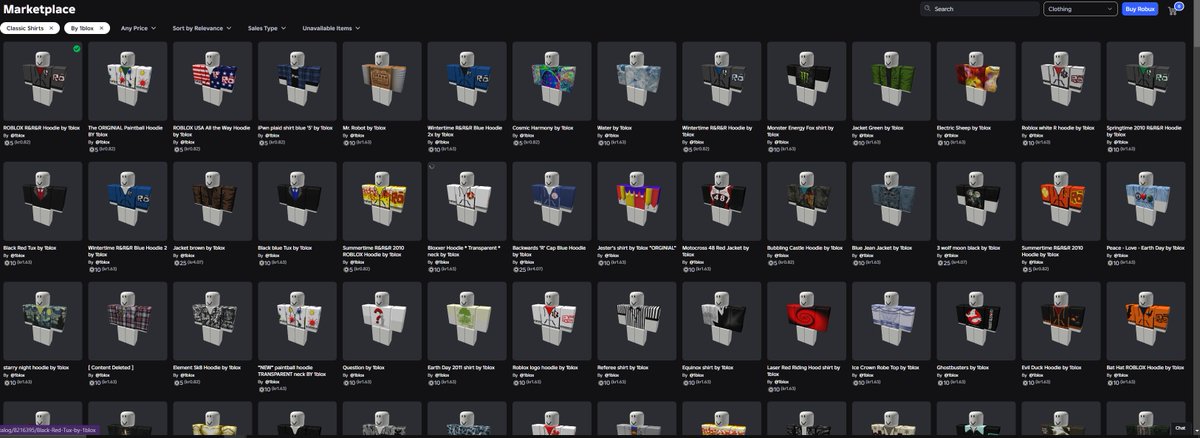Expand the Sales Type dropdown

(266, 28)
